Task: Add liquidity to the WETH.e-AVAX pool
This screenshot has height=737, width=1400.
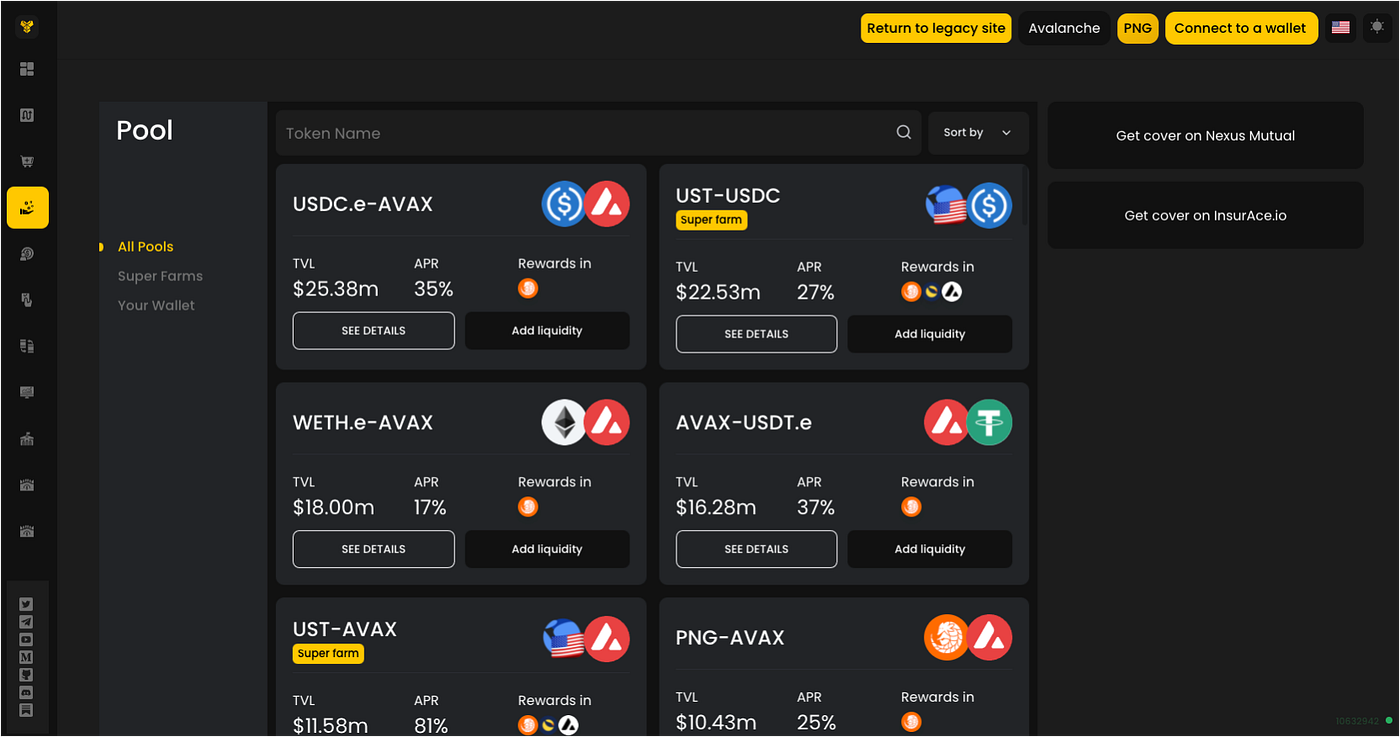Action: coord(547,549)
